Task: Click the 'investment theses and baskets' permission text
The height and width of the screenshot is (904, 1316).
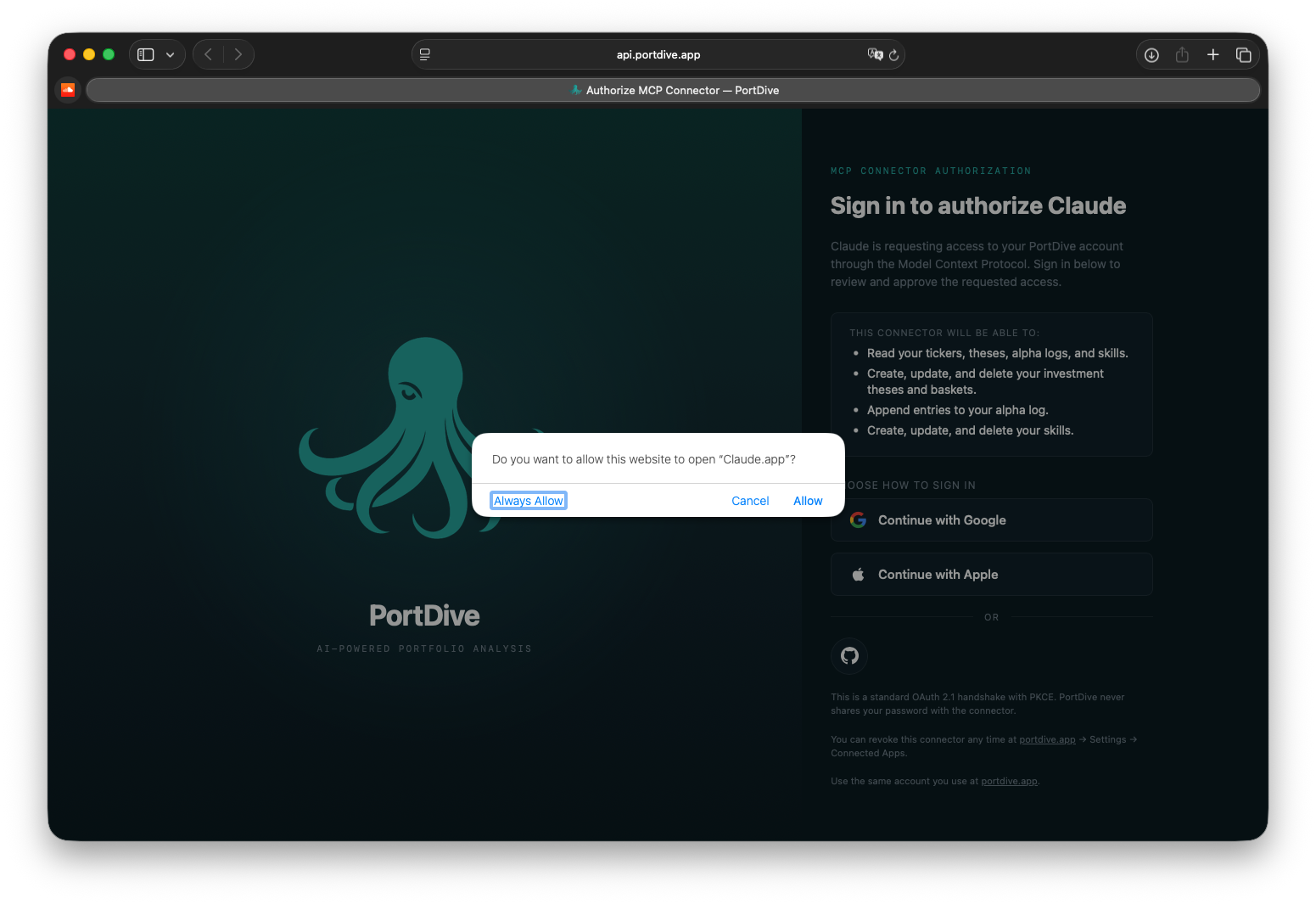Action: (985, 381)
